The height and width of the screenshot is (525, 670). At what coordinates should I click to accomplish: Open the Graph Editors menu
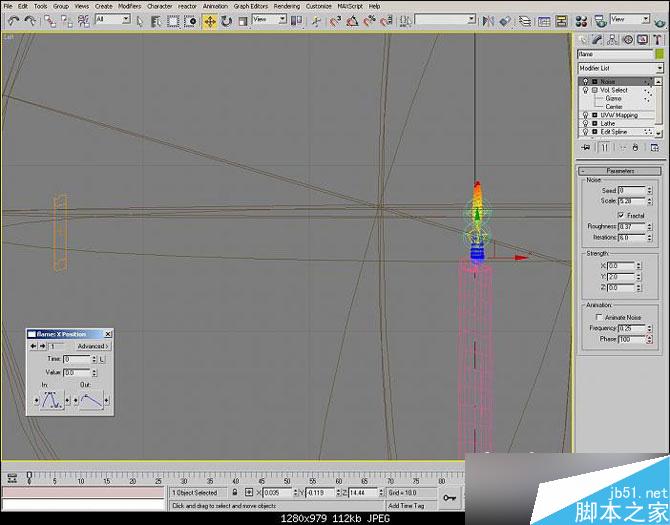click(250, 6)
